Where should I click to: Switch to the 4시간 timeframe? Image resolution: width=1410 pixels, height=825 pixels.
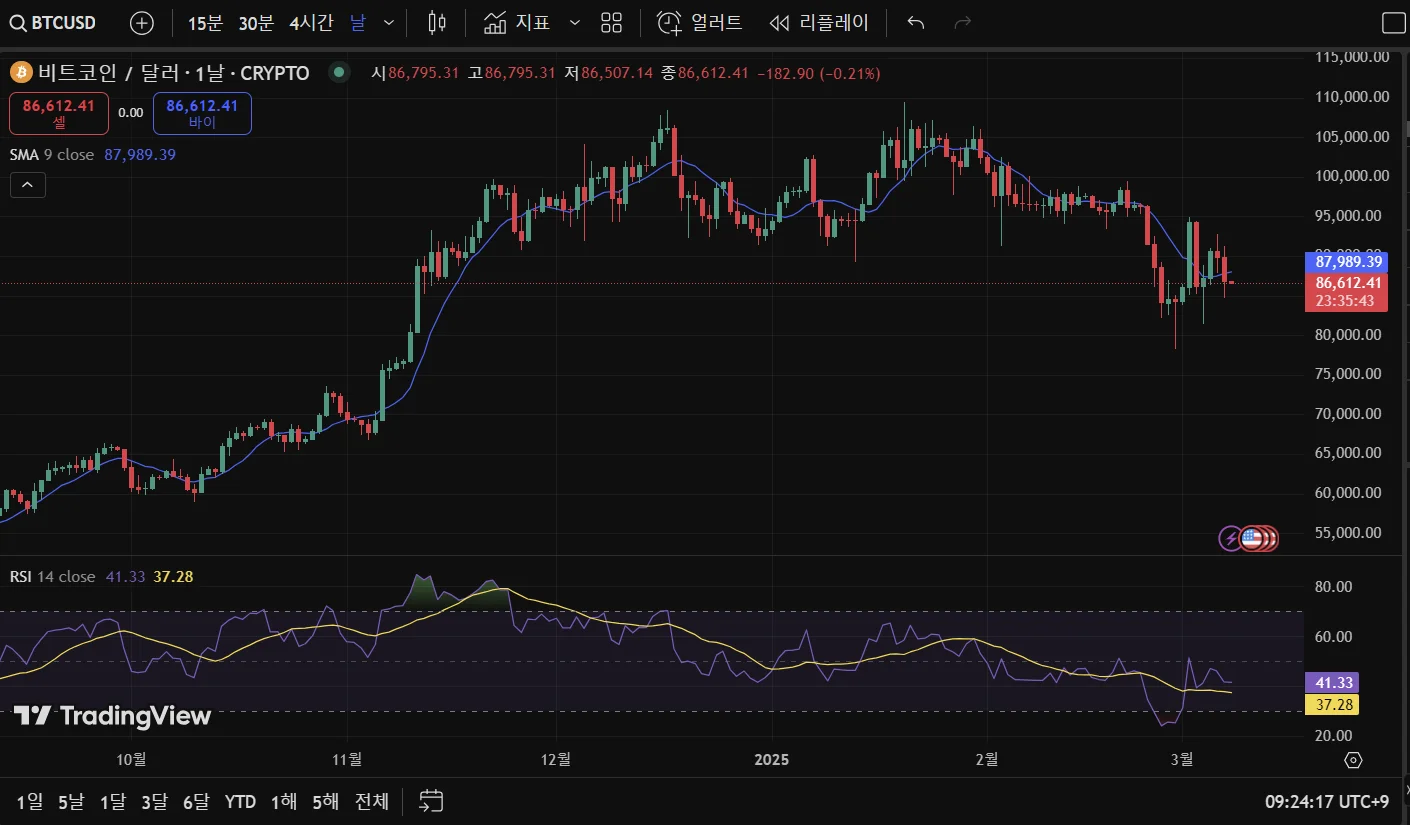[x=311, y=22]
